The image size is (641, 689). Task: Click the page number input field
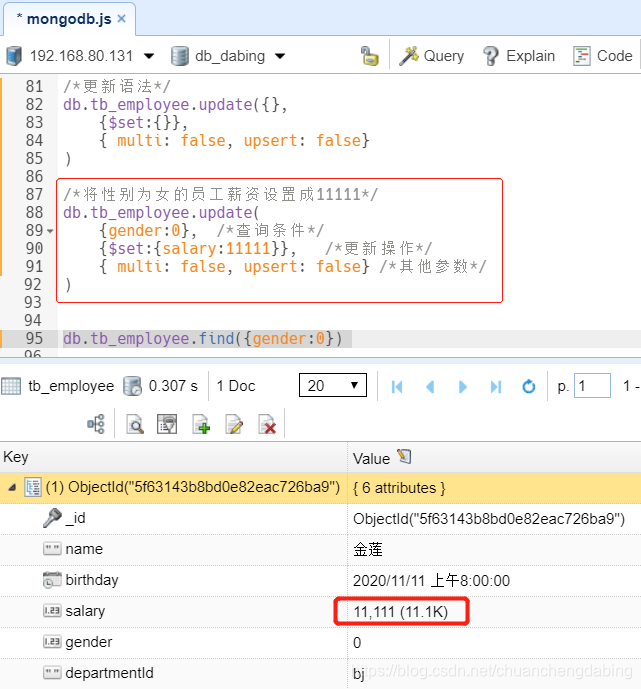tap(592, 385)
